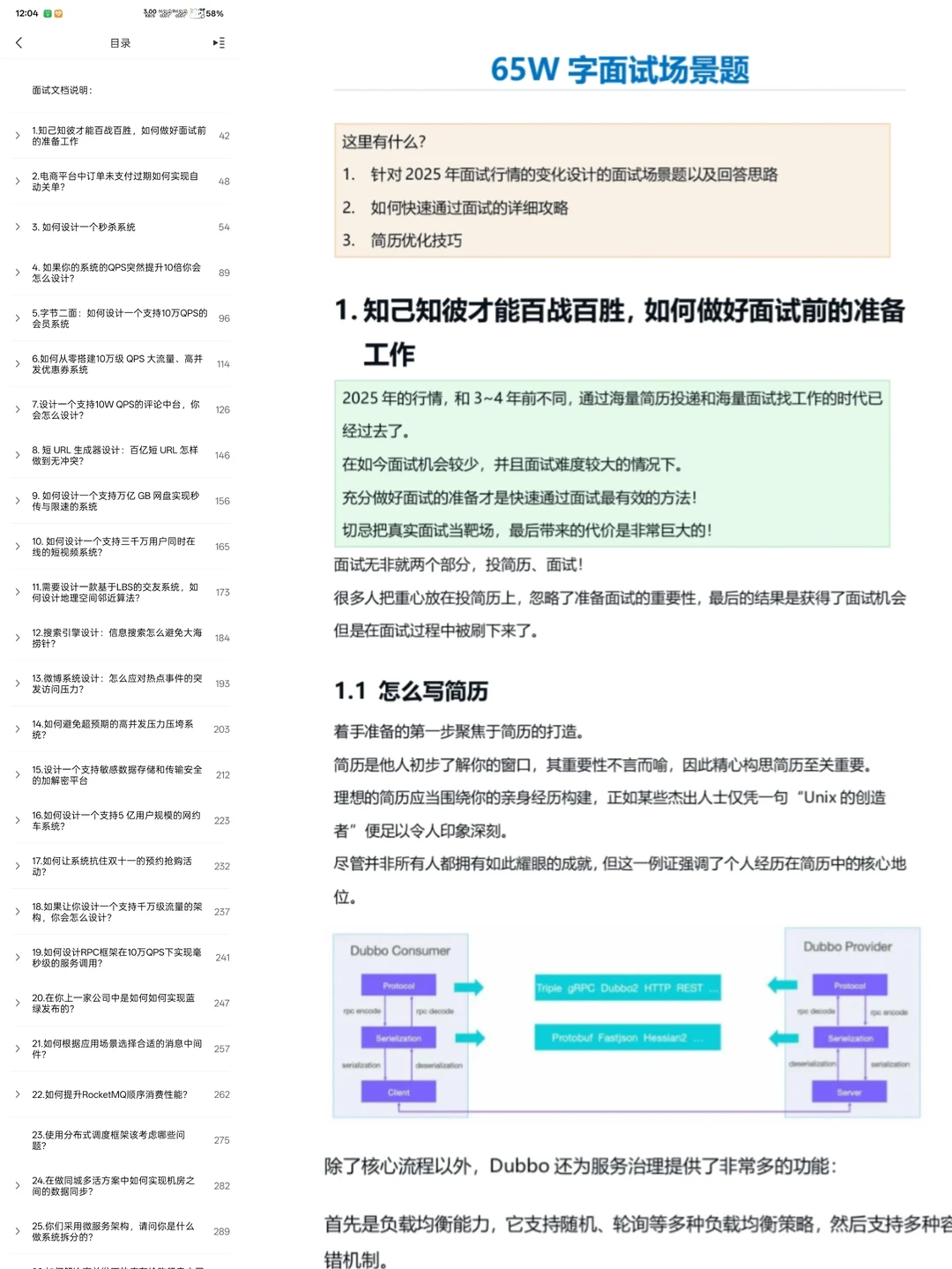Expand chapter 13 微博系统设计 entry

[17, 683]
